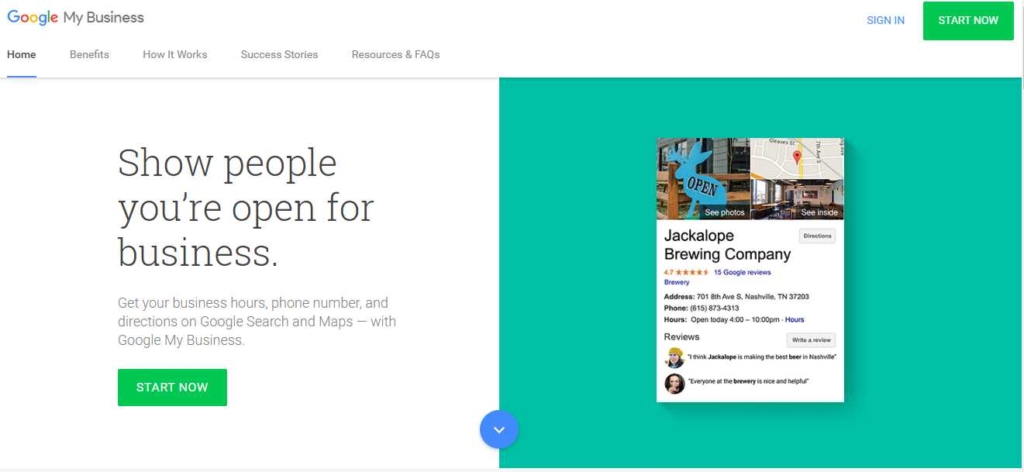Click START NOW button under the headline
1024x472 pixels.
172,387
